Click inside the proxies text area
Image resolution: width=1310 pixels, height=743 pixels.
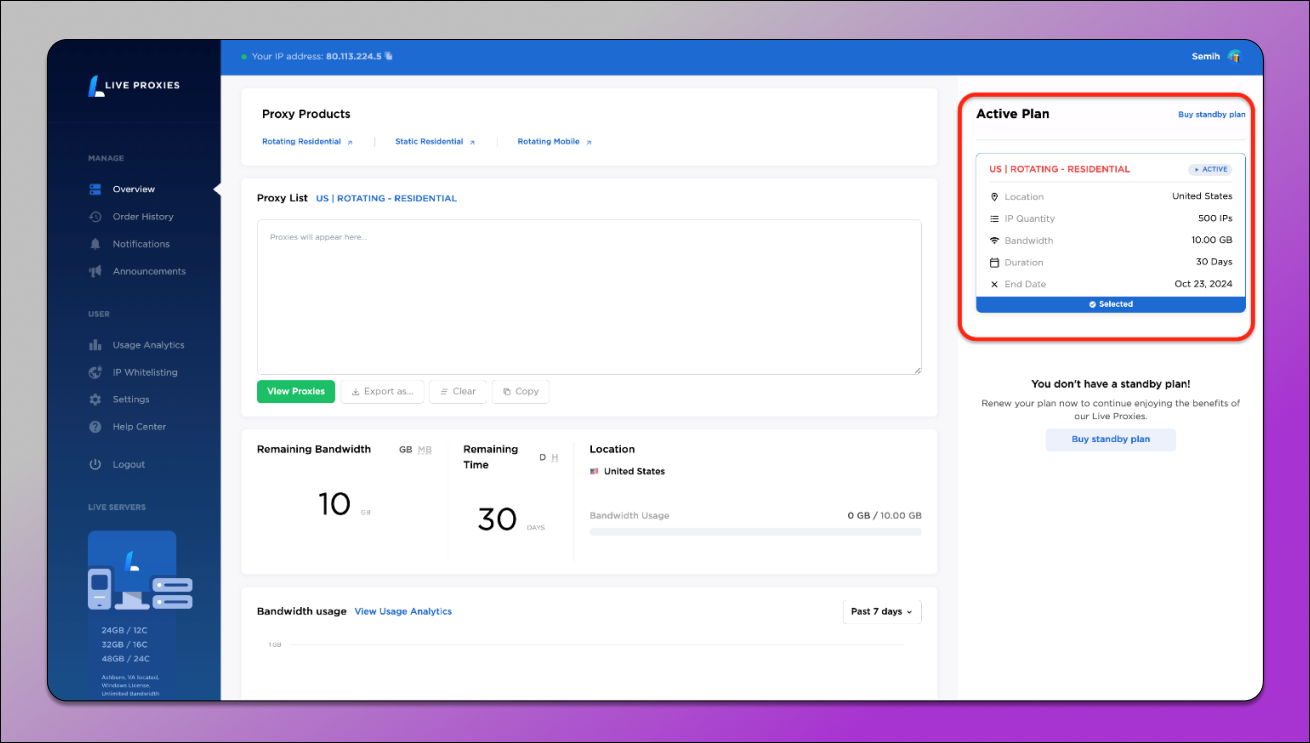[x=589, y=297]
